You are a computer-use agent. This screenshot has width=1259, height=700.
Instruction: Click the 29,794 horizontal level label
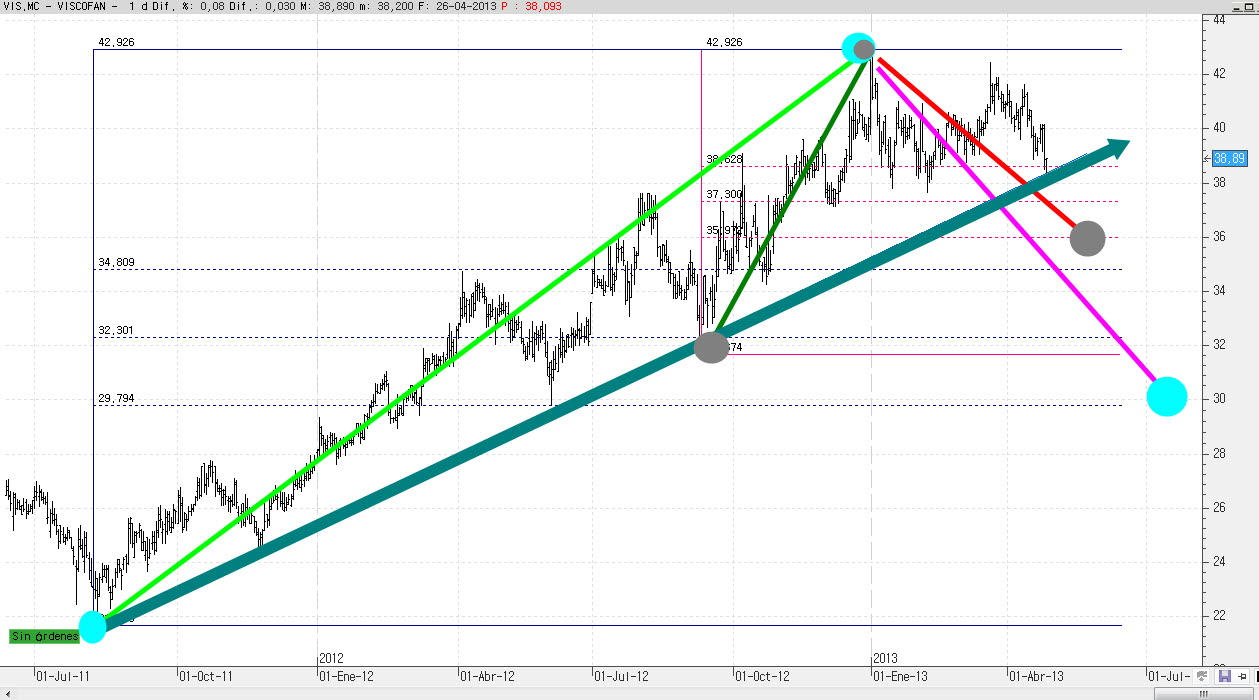tap(116, 399)
